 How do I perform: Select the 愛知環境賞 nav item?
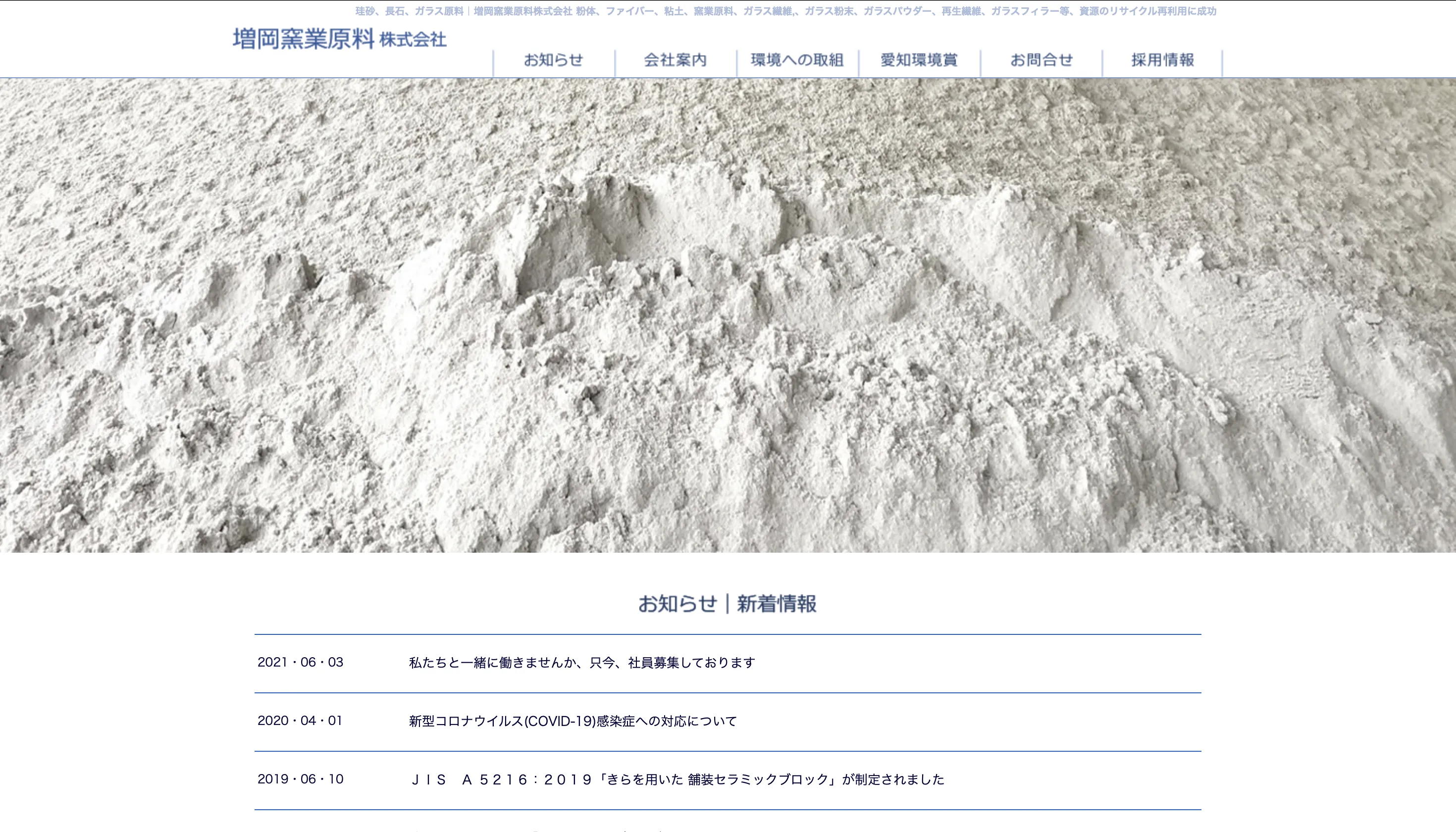[x=919, y=60]
